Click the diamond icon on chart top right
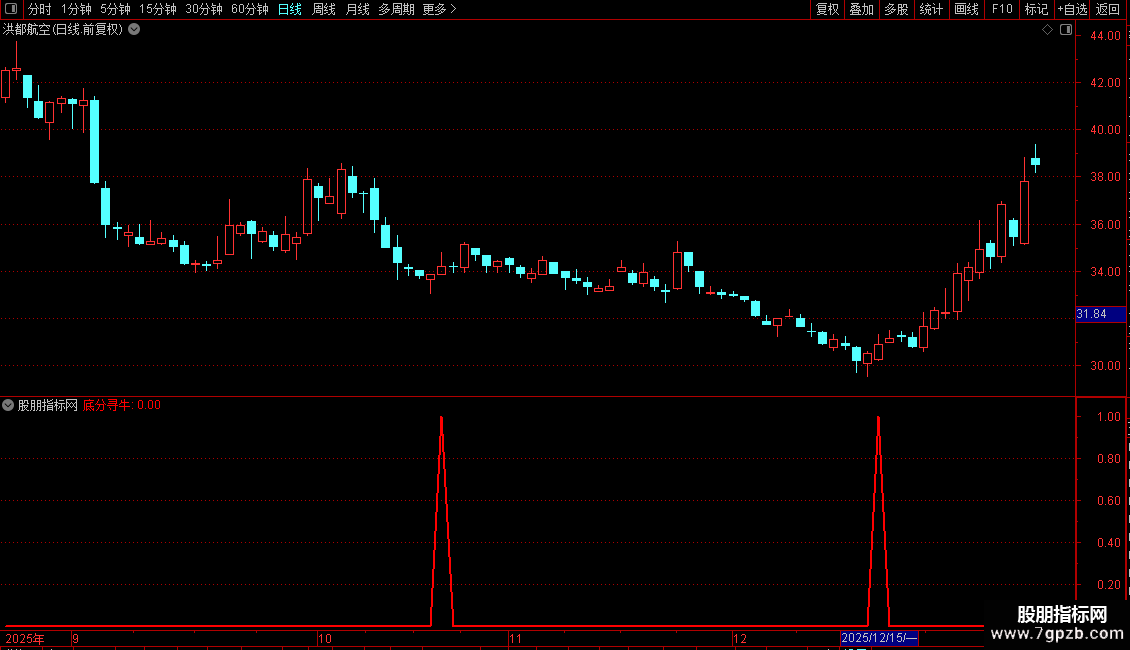The image size is (1130, 650). (1048, 30)
